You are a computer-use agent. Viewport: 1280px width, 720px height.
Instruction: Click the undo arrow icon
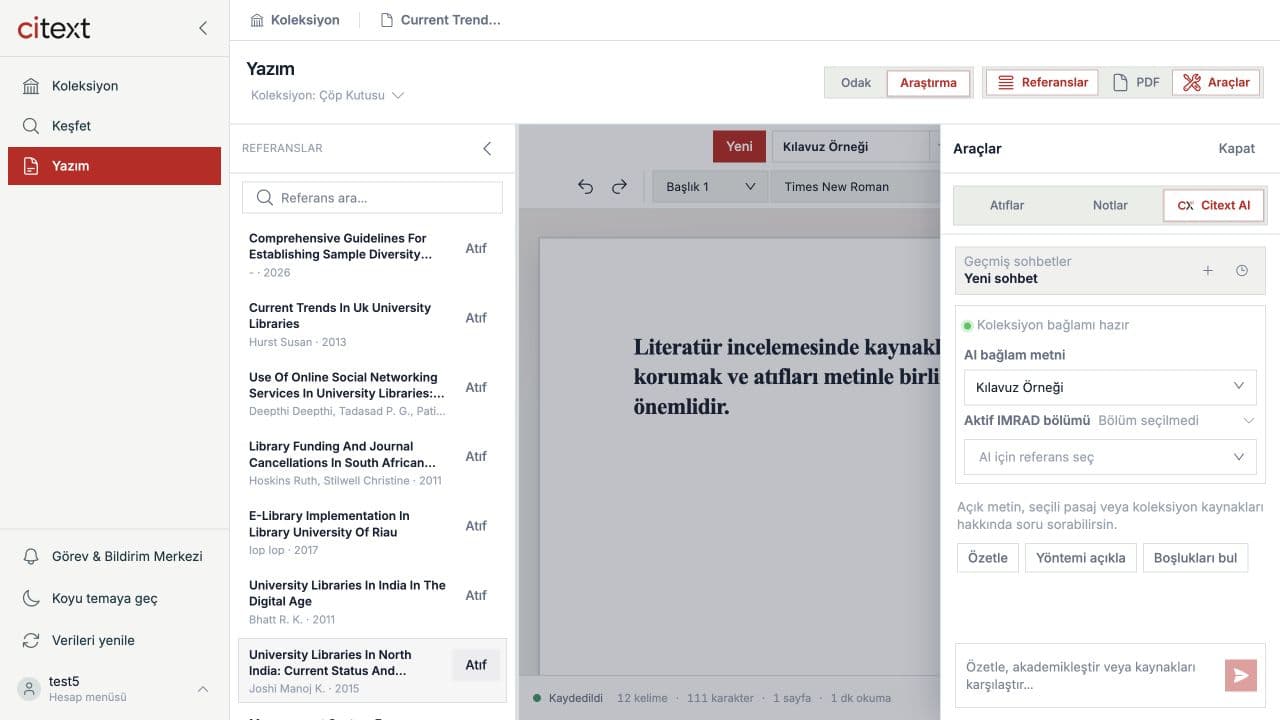pos(586,187)
